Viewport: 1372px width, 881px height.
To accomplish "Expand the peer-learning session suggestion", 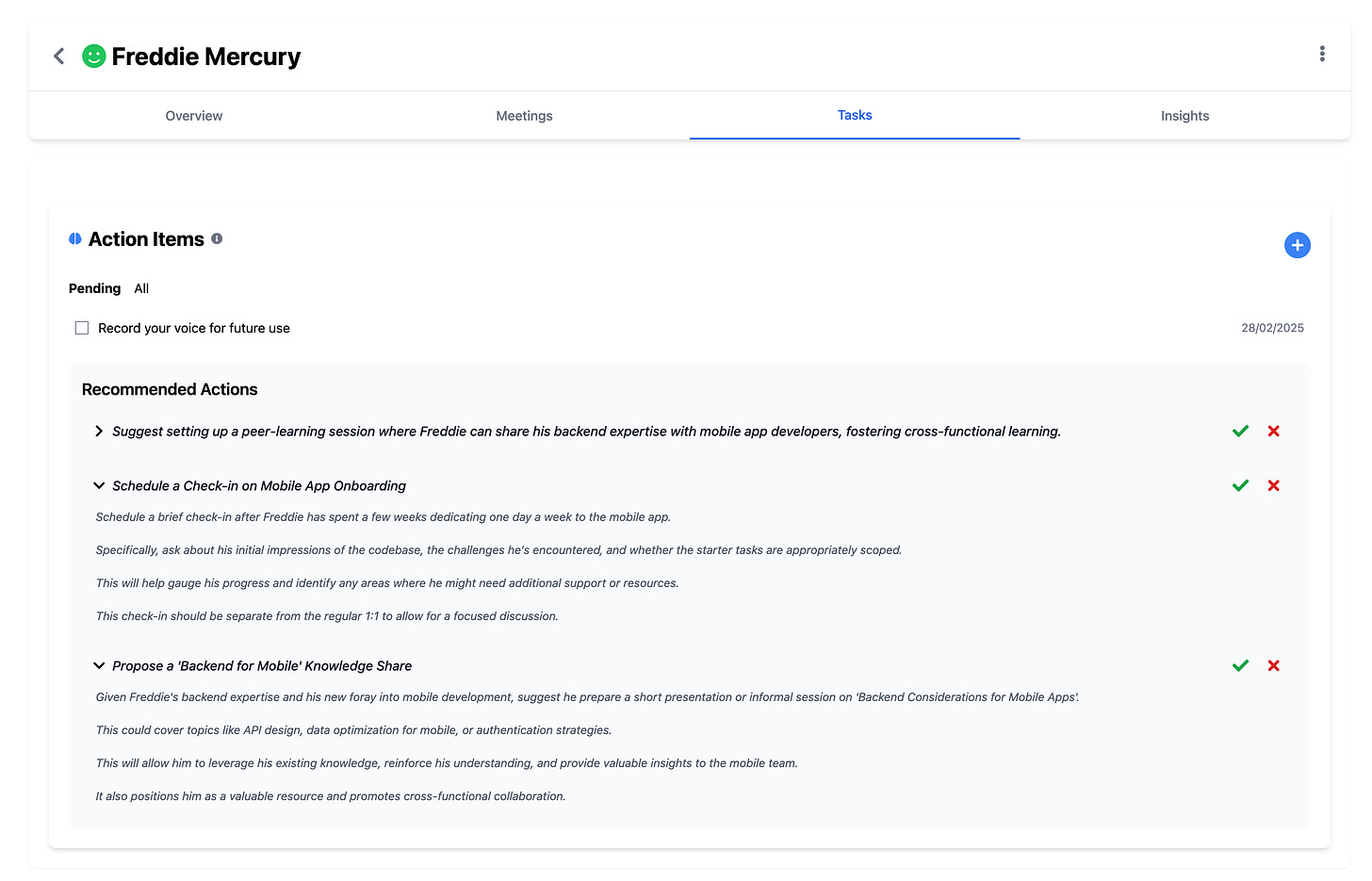I will [x=99, y=432].
